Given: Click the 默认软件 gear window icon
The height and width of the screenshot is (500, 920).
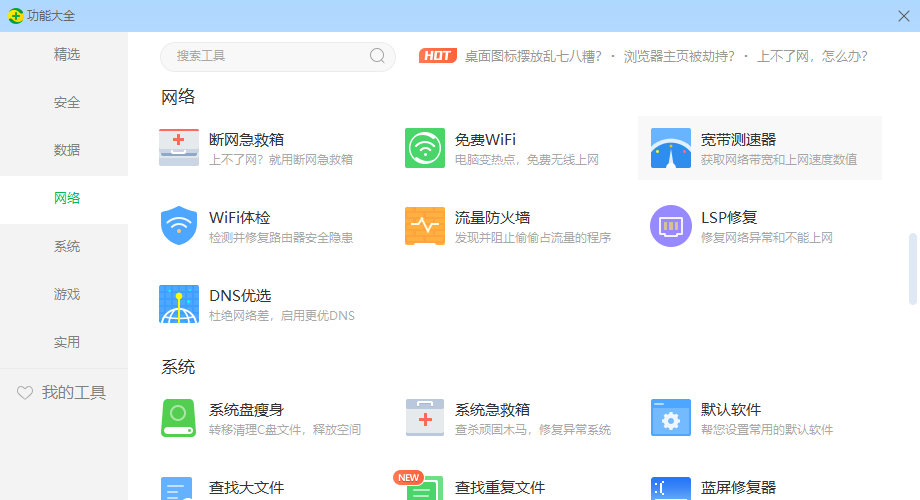Looking at the screenshot, I should pyautogui.click(x=671, y=418).
